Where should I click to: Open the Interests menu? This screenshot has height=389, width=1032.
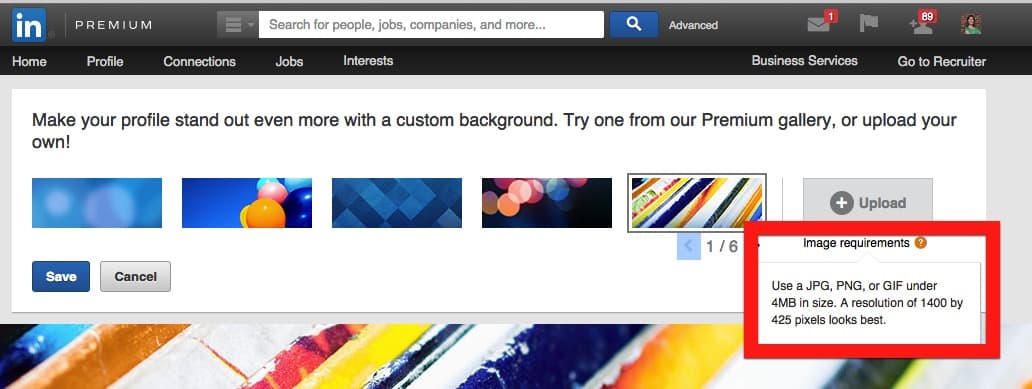click(368, 61)
